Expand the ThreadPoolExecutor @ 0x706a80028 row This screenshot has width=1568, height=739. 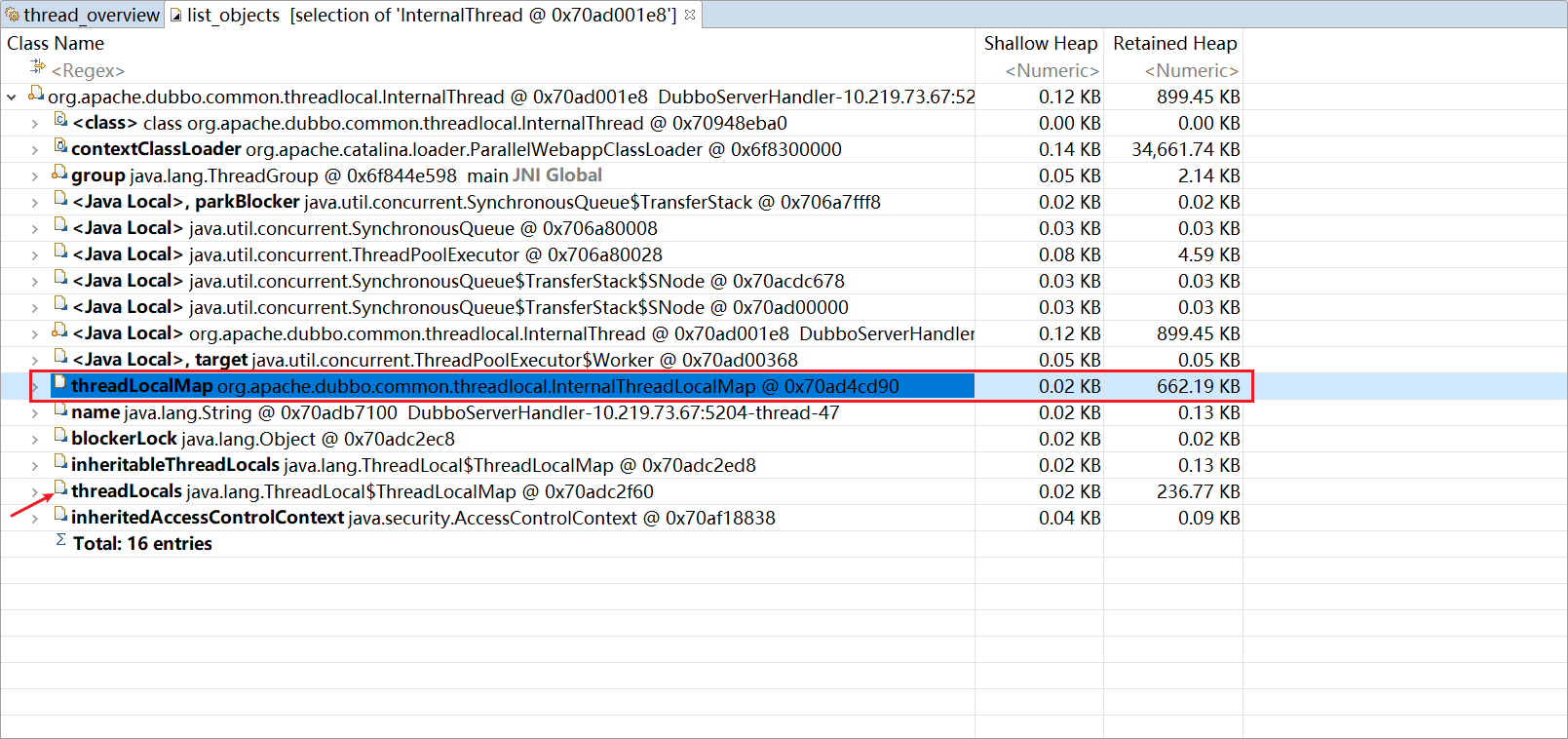click(x=35, y=254)
